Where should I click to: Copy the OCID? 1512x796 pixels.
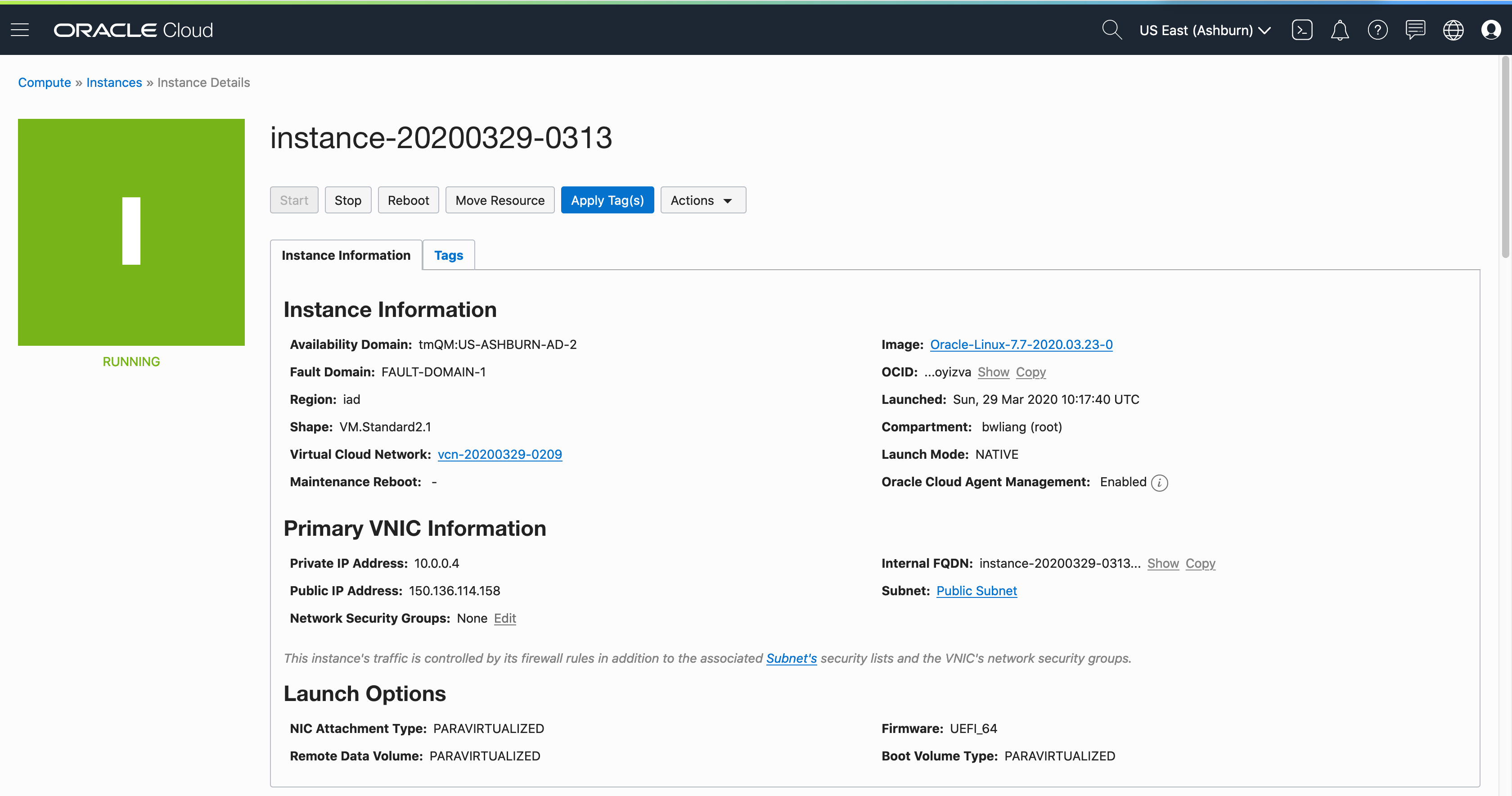click(x=1030, y=372)
